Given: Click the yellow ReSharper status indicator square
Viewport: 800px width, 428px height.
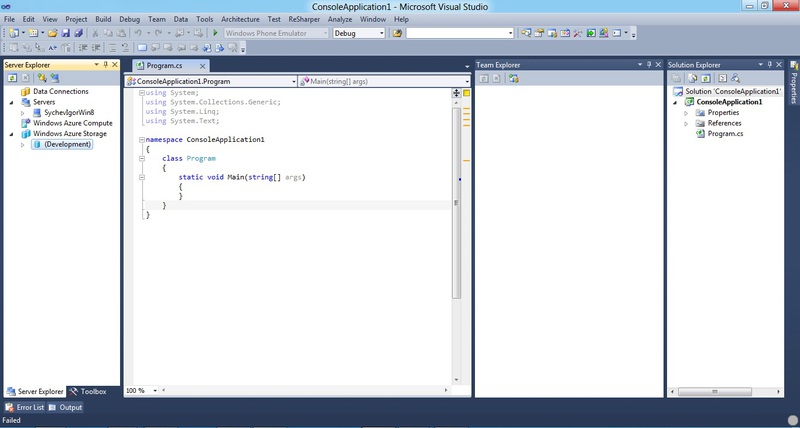Looking at the screenshot, I should [466, 93].
